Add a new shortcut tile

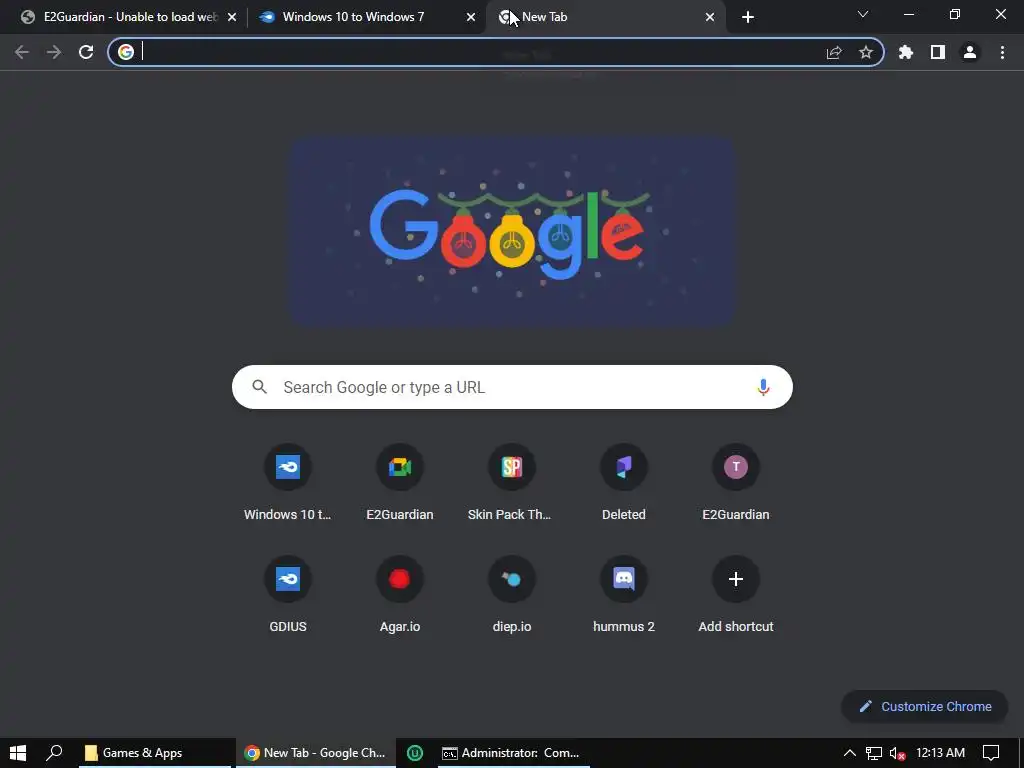tap(735, 596)
